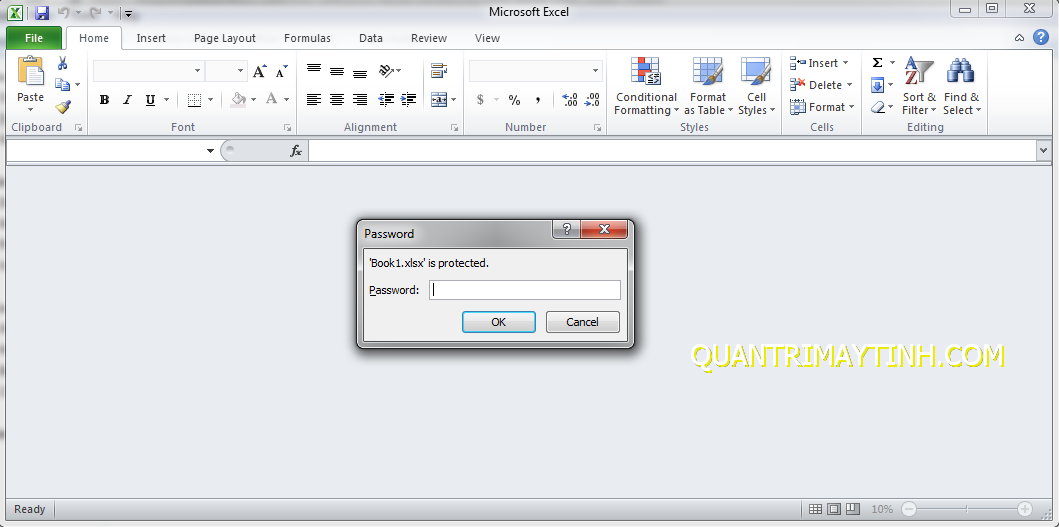Click Delete cells button

coord(821,85)
